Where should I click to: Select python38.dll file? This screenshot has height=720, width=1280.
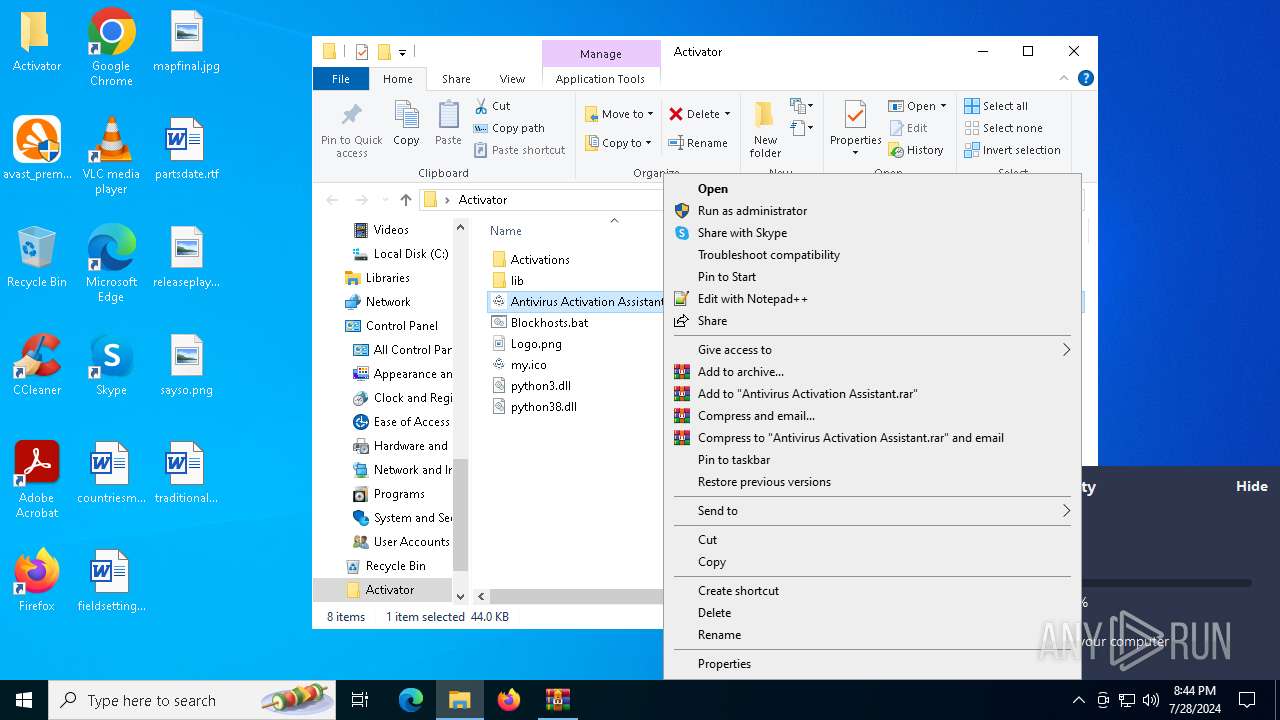coord(543,407)
